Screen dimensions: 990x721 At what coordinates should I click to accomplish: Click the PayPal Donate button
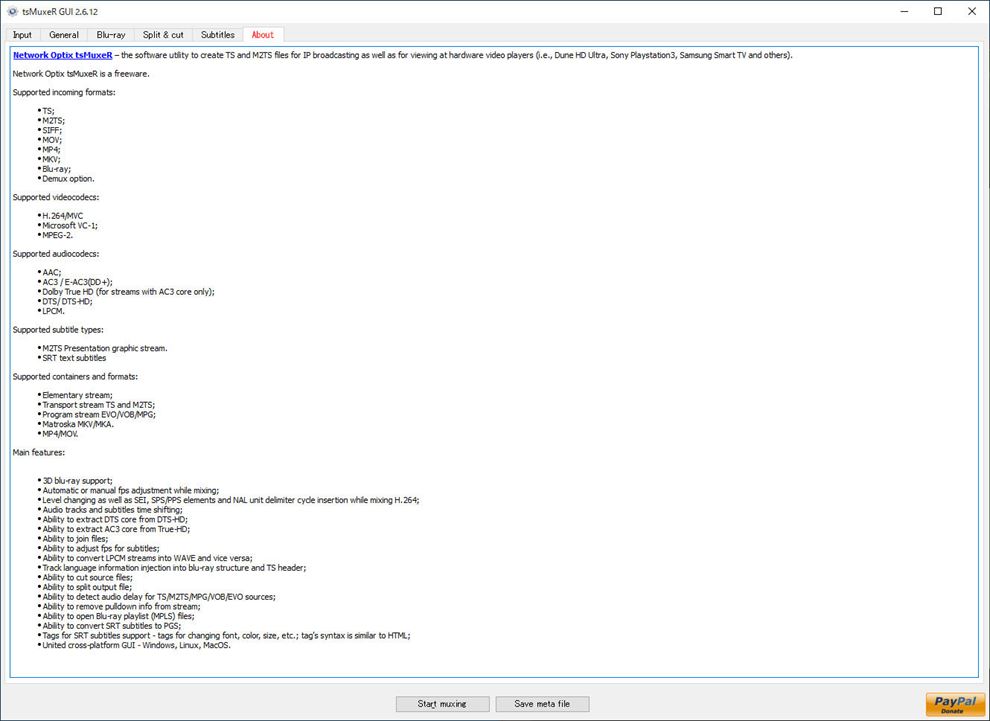point(952,704)
